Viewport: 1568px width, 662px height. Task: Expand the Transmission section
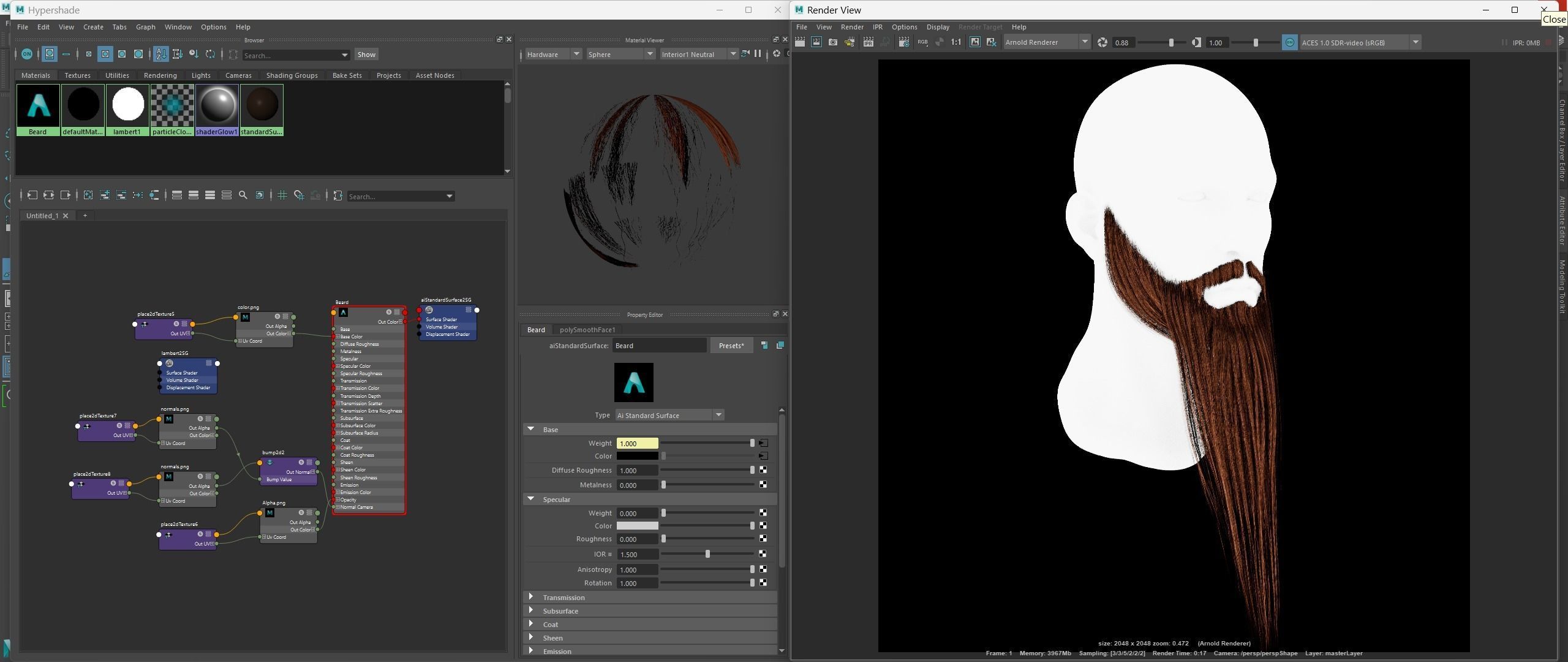(x=531, y=597)
